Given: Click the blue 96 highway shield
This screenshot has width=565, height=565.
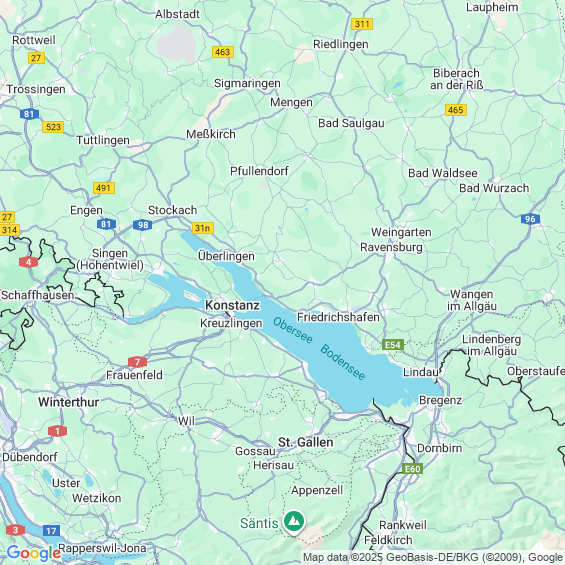Looking at the screenshot, I should (x=530, y=219).
